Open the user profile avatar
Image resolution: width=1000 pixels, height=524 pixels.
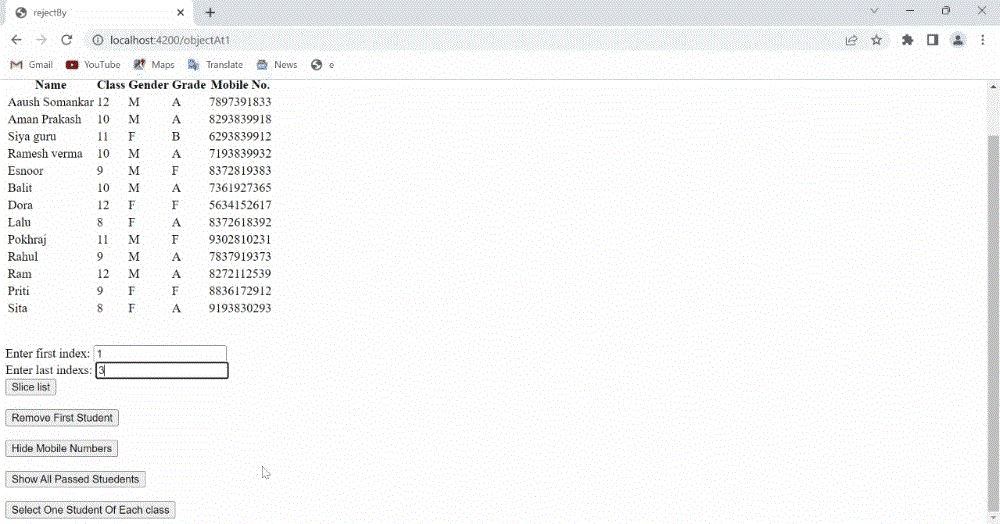tap(958, 40)
